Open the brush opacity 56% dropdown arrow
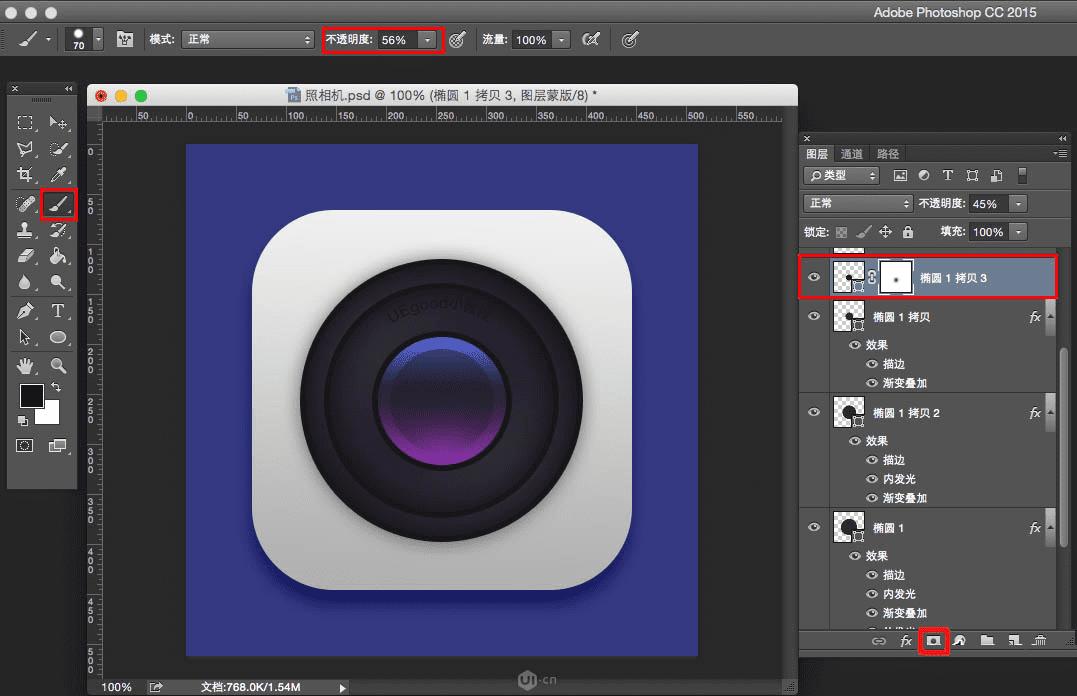The width and height of the screenshot is (1077, 696). (x=428, y=40)
